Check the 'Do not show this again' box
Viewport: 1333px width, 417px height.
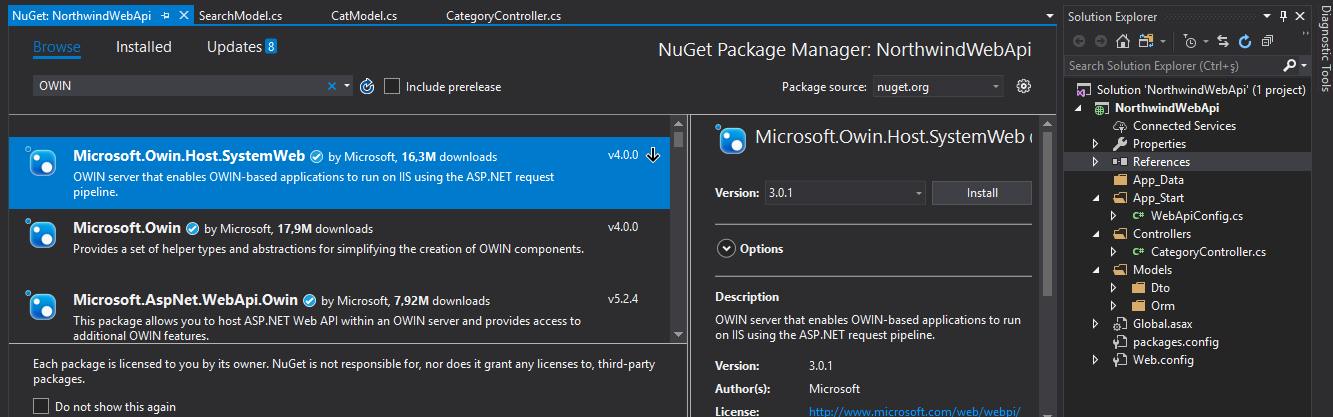point(41,406)
